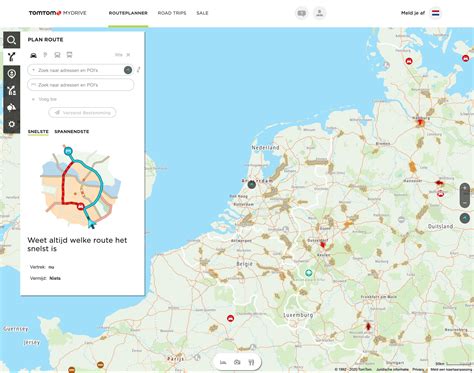Click the traffic jam marker south of Frankfurt
Screen dimensions: 474x373
click(x=368, y=326)
